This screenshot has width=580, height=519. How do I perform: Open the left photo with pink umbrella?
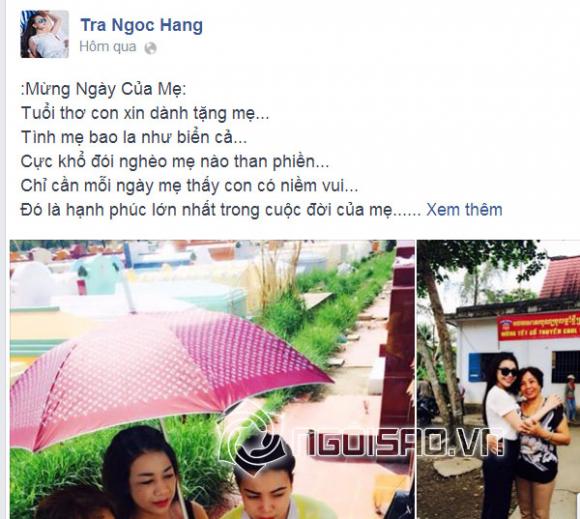[x=212, y=379]
